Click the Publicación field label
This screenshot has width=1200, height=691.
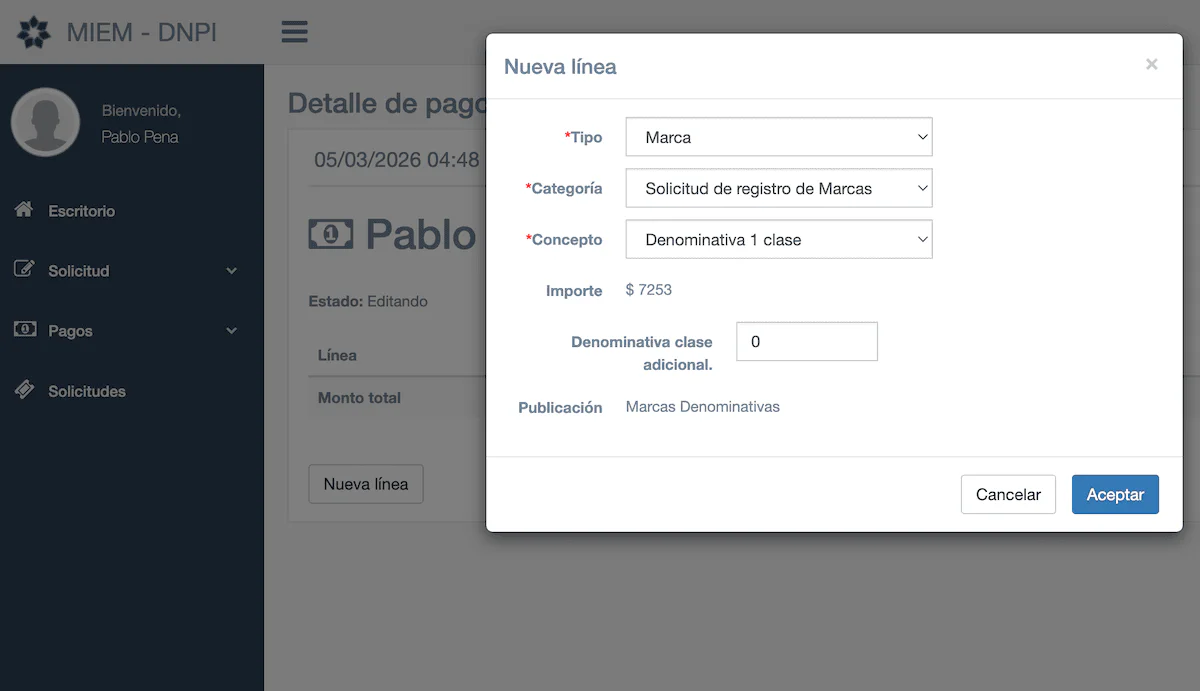[560, 407]
